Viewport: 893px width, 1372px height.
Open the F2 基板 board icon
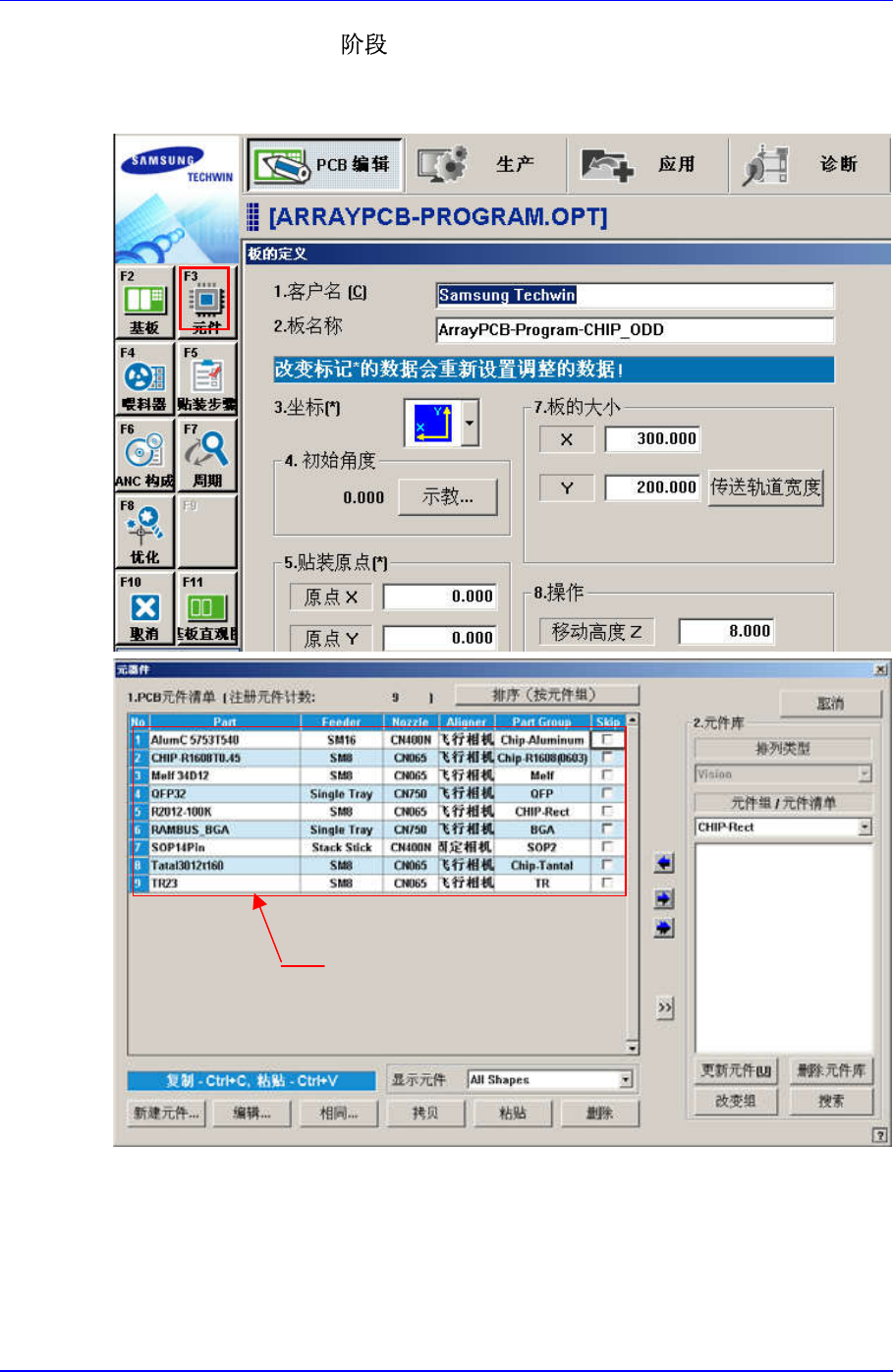click(144, 302)
